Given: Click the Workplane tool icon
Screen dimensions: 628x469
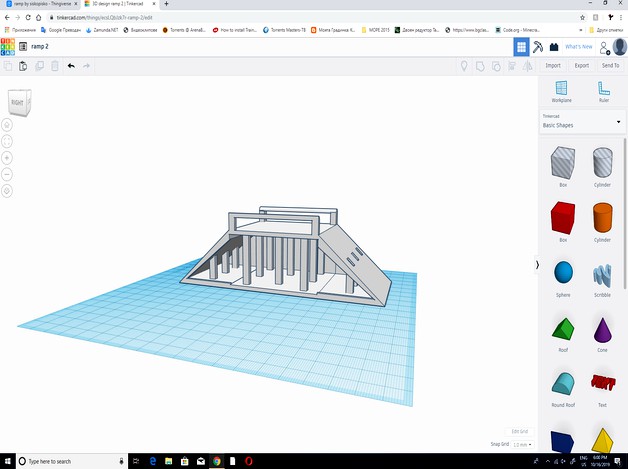Looking at the screenshot, I should point(561,89).
